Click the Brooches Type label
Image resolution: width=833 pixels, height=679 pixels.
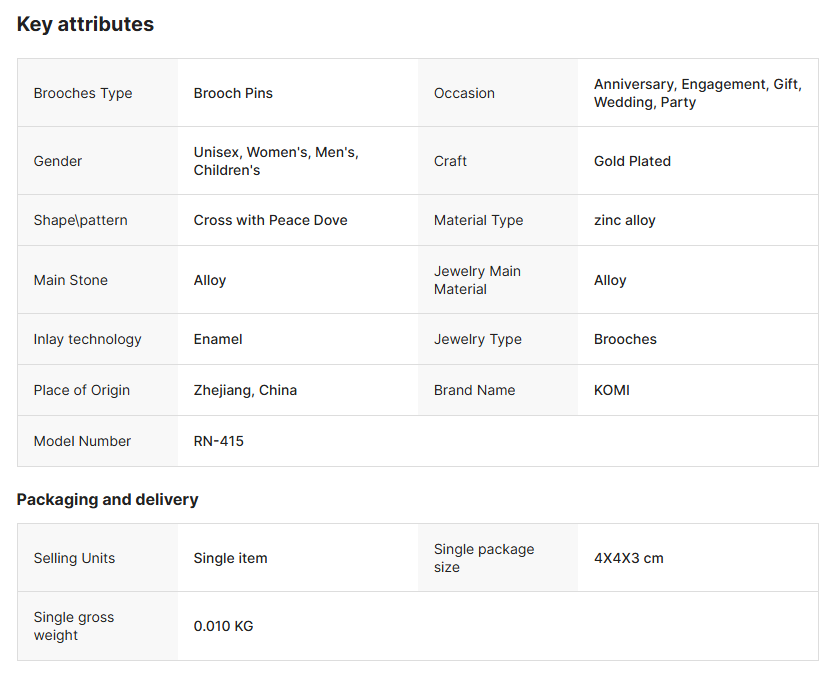click(83, 93)
